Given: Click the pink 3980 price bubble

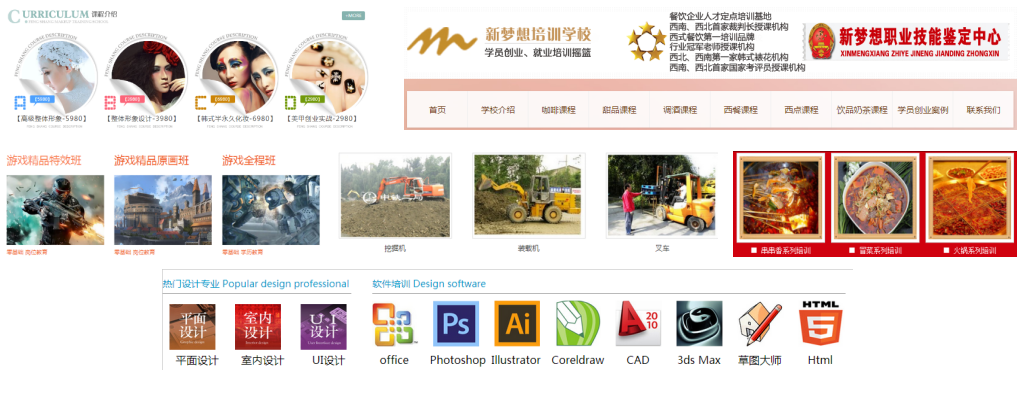Looking at the screenshot, I should point(132,100).
